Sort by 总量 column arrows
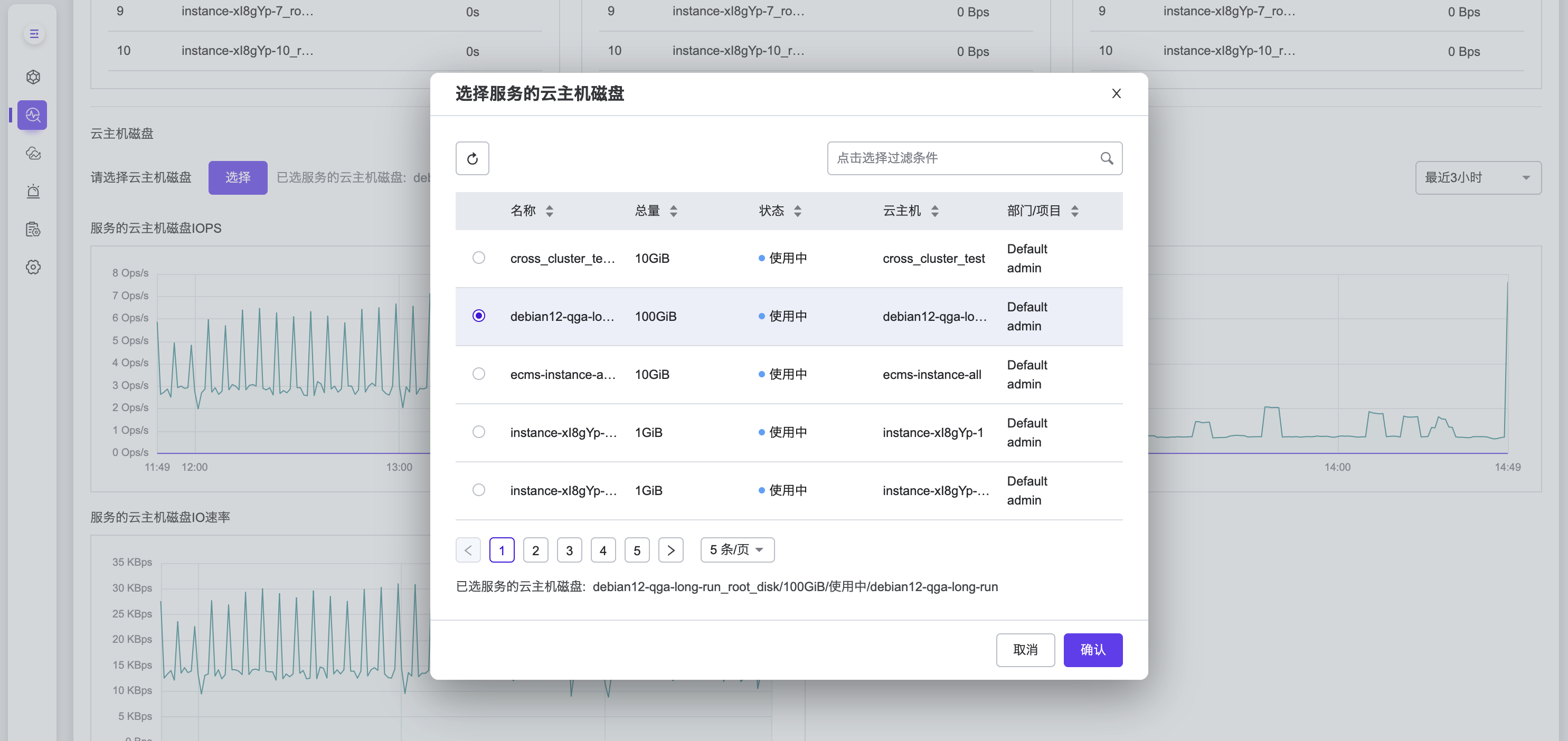 coord(673,211)
